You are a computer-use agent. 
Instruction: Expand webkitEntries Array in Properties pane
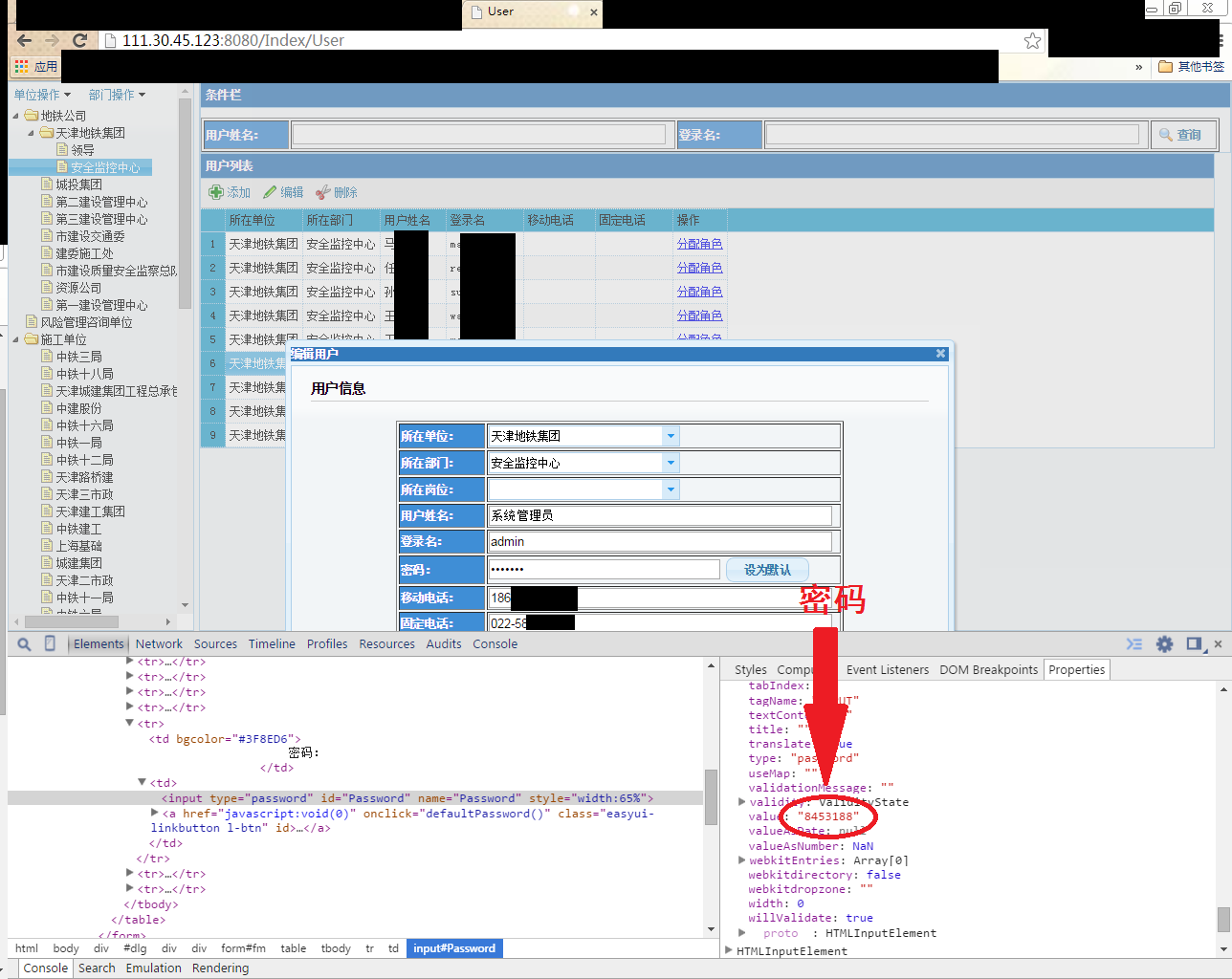click(742, 859)
